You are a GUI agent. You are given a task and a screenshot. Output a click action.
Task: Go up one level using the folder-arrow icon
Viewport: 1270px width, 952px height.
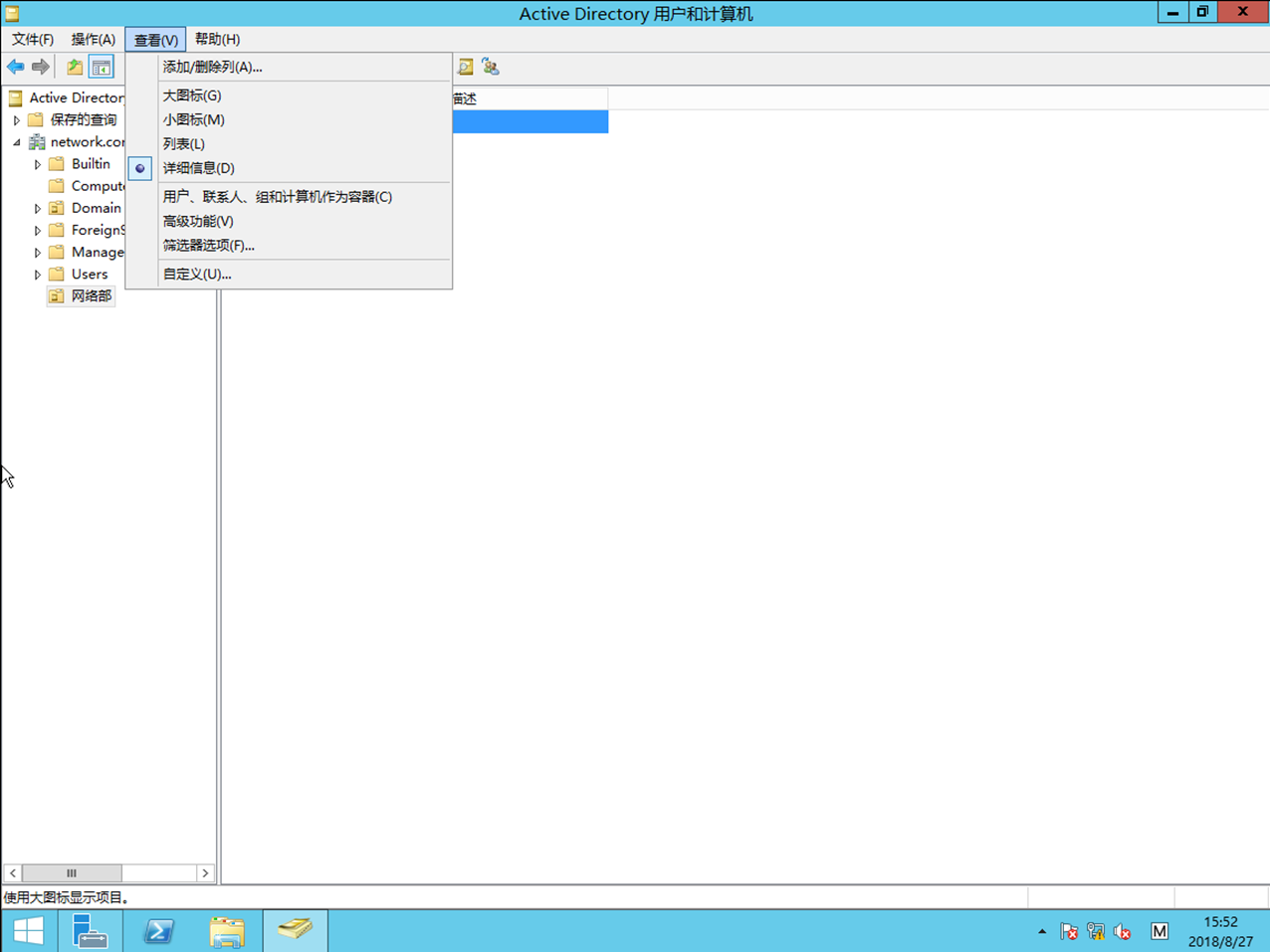(x=75, y=67)
